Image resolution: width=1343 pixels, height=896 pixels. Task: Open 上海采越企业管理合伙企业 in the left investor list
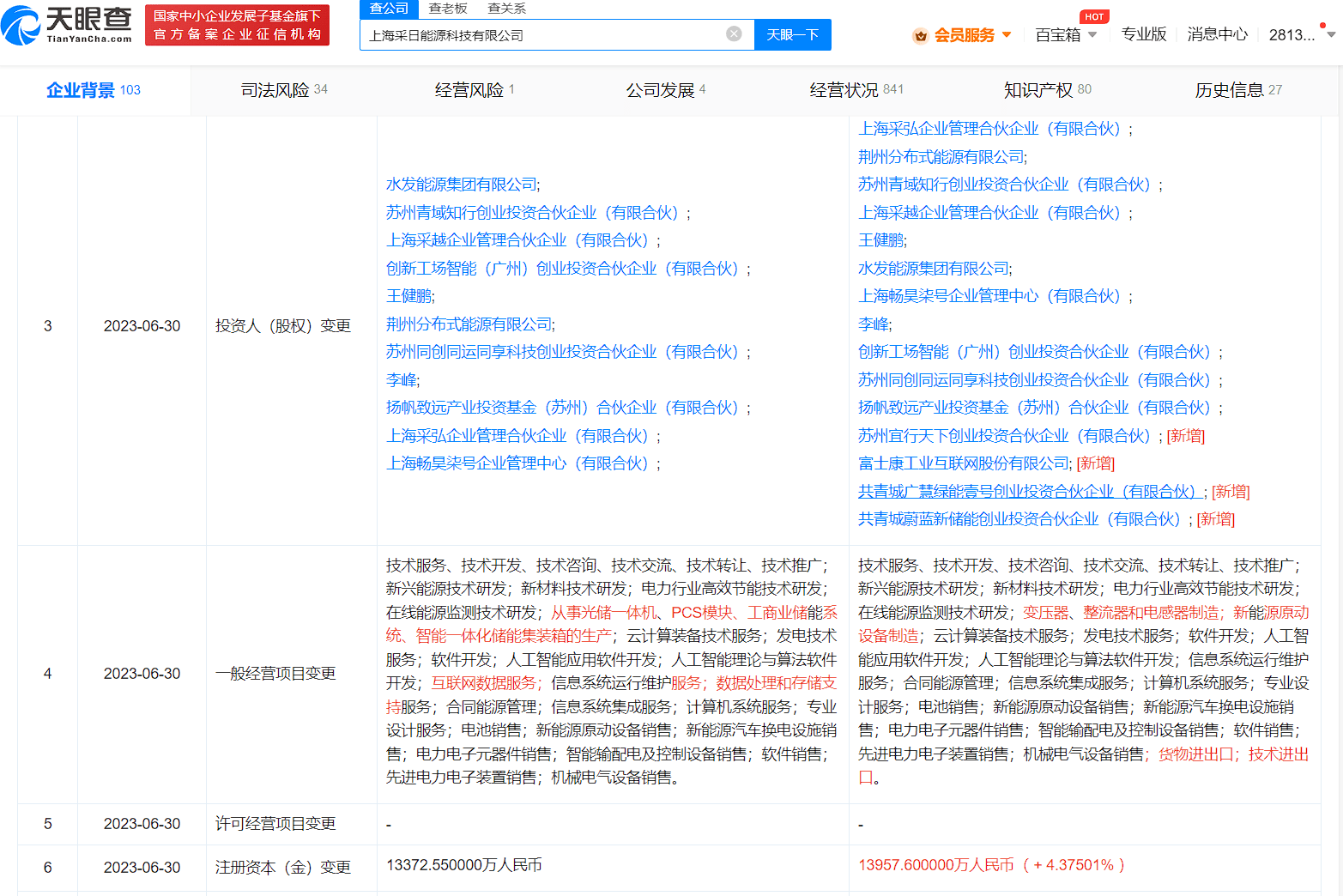[519, 240]
